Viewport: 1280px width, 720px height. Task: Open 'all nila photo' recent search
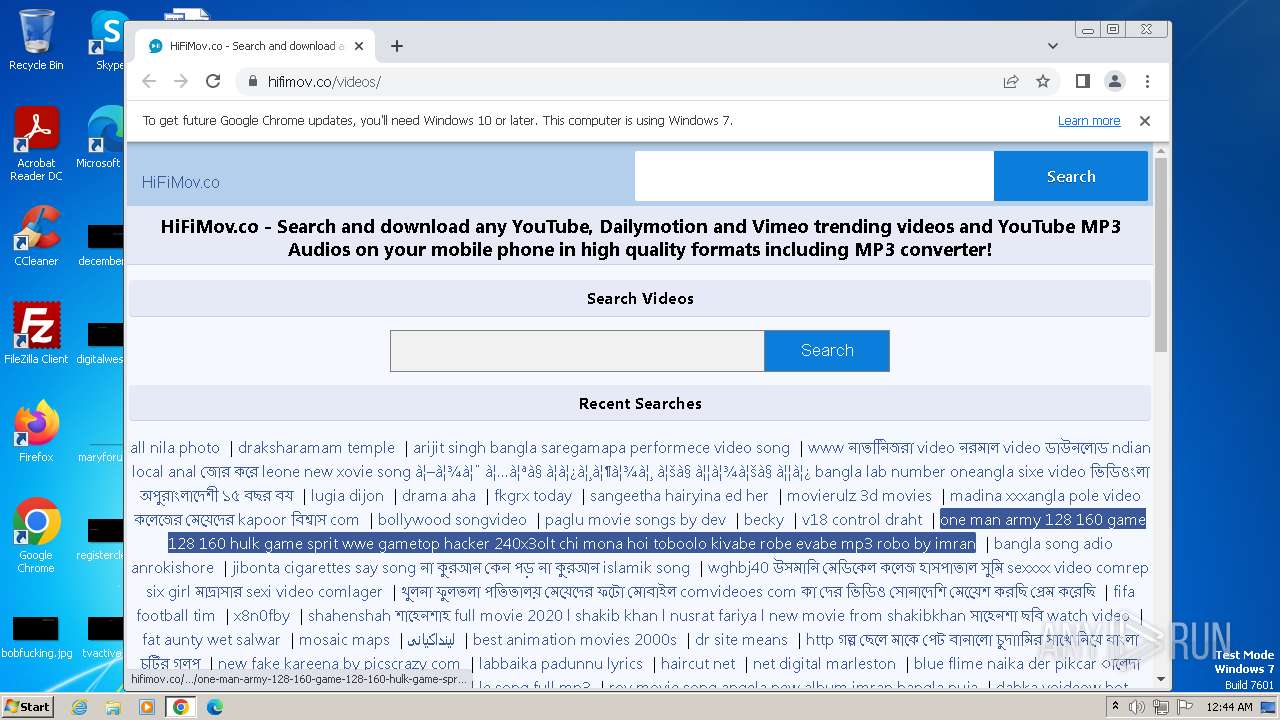point(175,448)
